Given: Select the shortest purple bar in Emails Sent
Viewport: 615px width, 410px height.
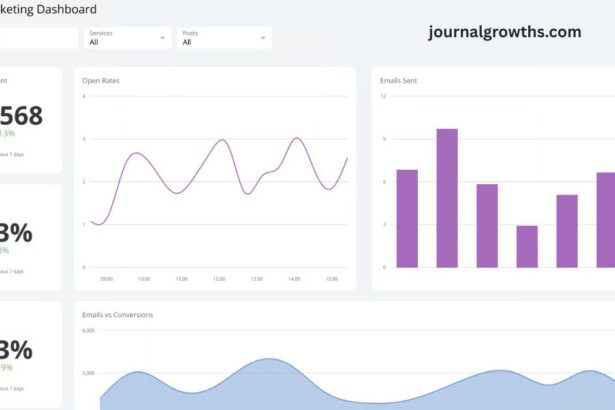Looking at the screenshot, I should [x=527, y=246].
